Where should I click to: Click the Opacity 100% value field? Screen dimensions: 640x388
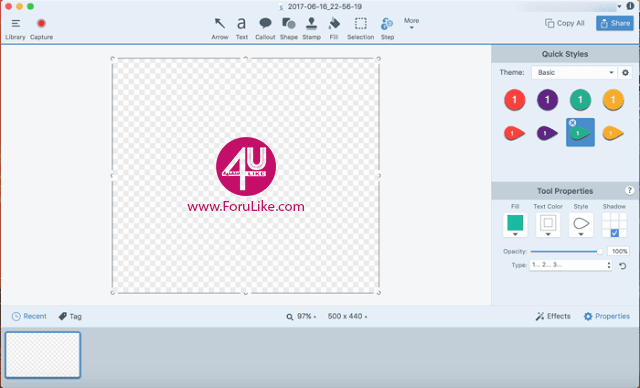click(618, 251)
